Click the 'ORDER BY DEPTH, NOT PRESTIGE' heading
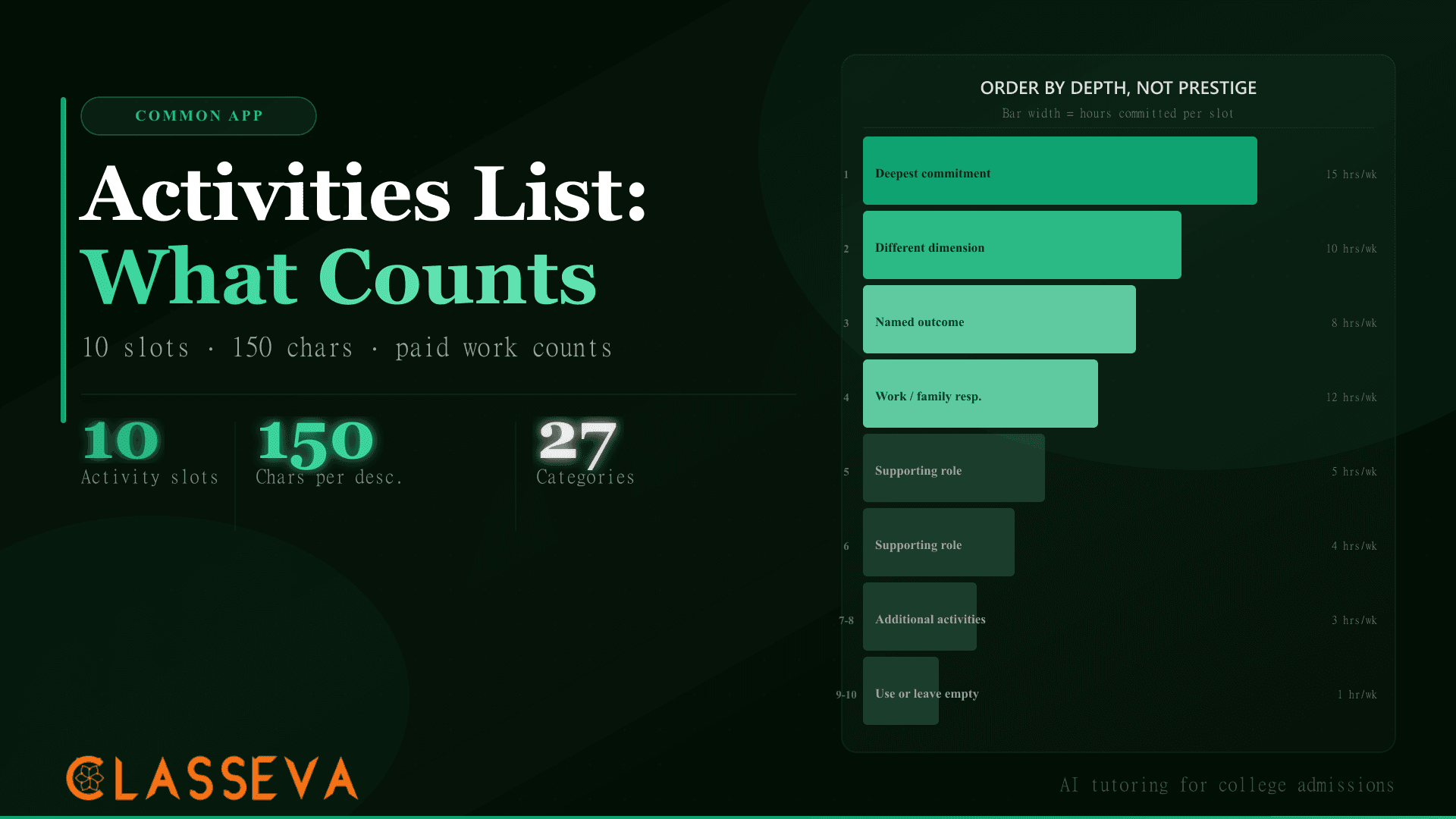 [x=1118, y=88]
